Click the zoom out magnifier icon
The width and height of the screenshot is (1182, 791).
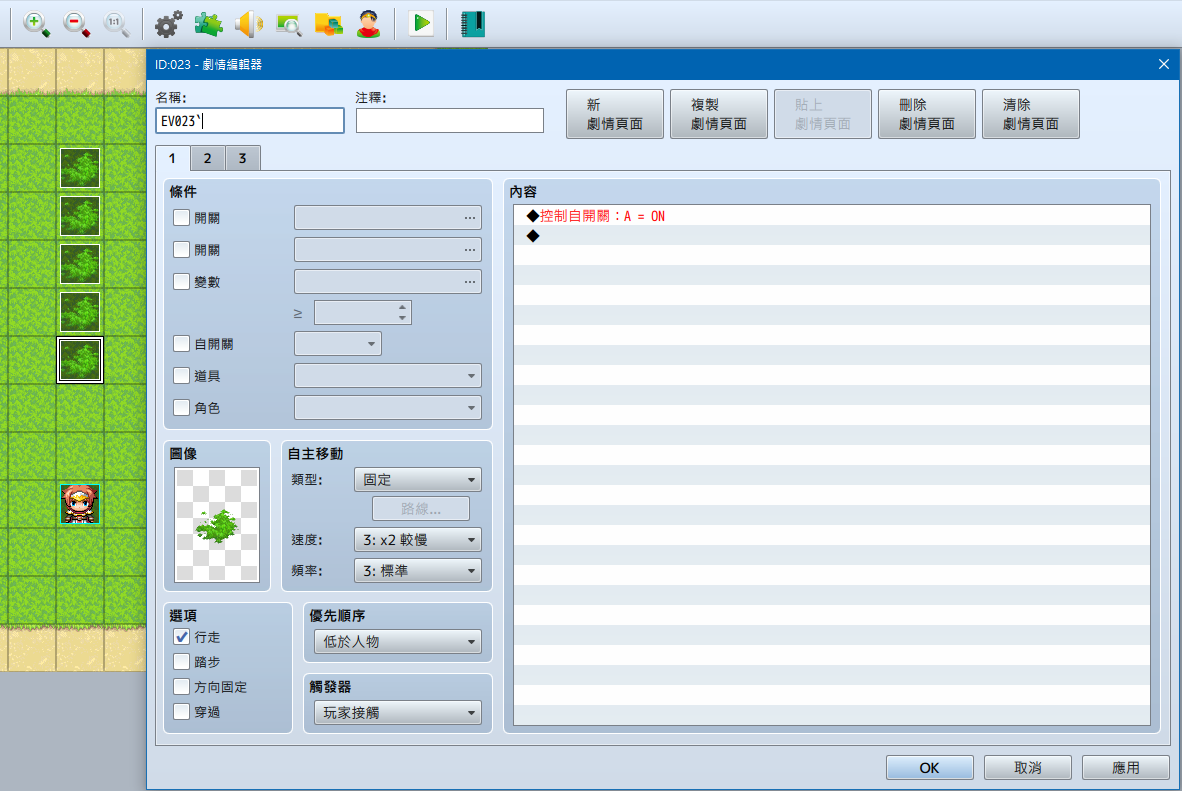(76, 24)
